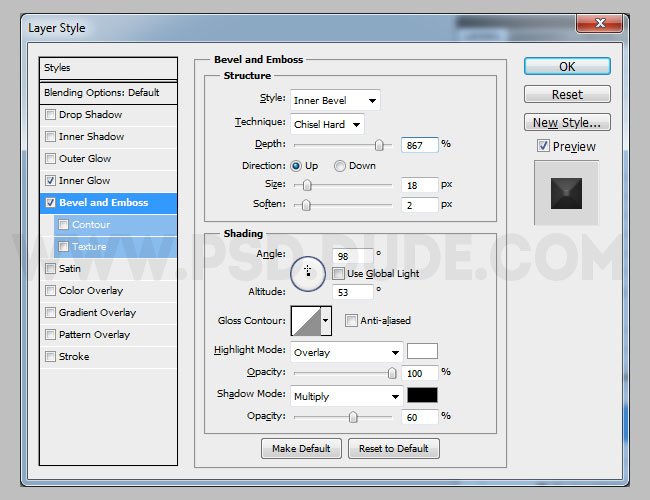The image size is (650, 500).
Task: Open Highlight Mode dropdown showing Overlay
Action: point(346,352)
